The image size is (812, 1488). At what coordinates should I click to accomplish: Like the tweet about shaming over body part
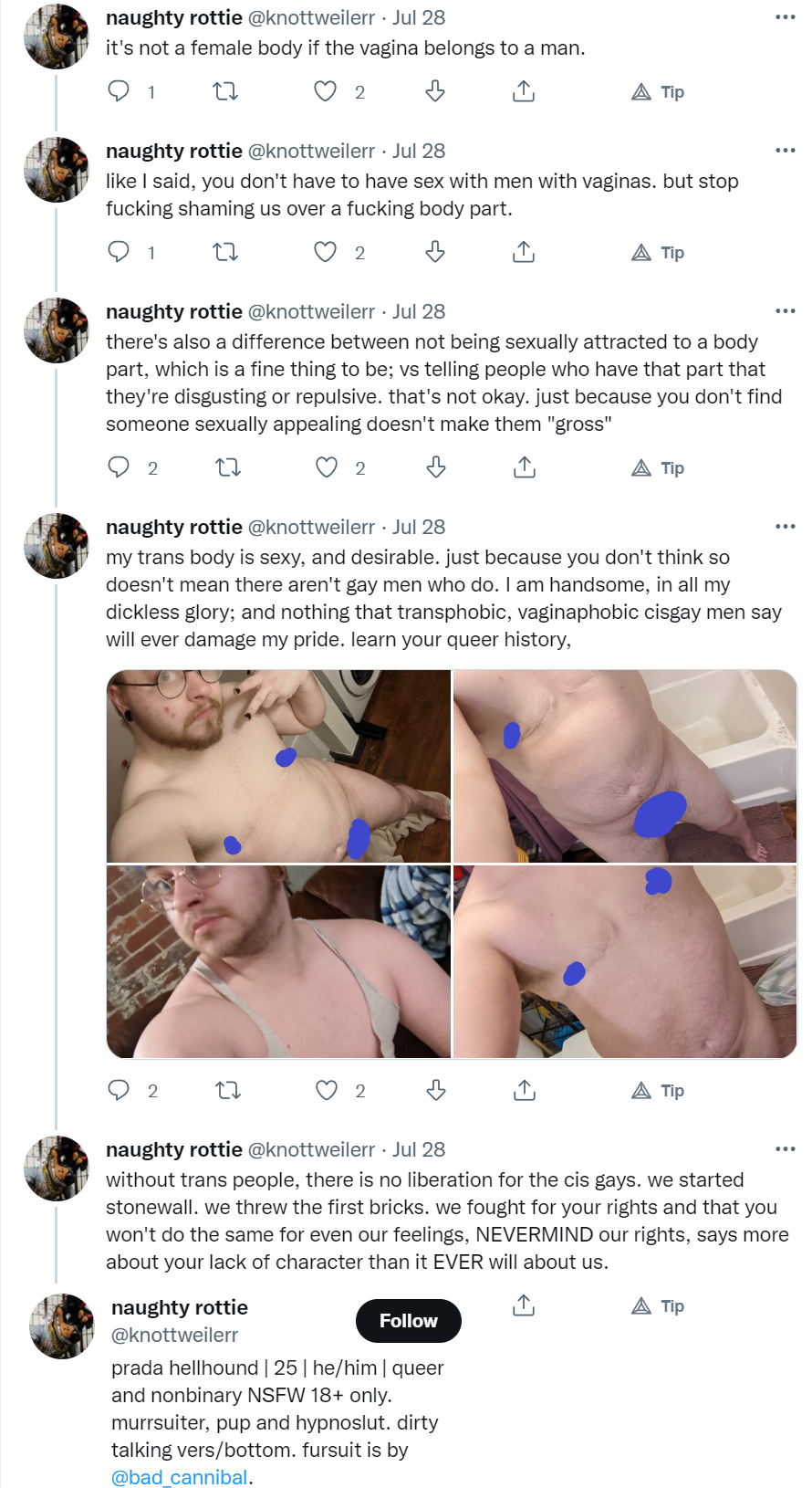tap(326, 252)
